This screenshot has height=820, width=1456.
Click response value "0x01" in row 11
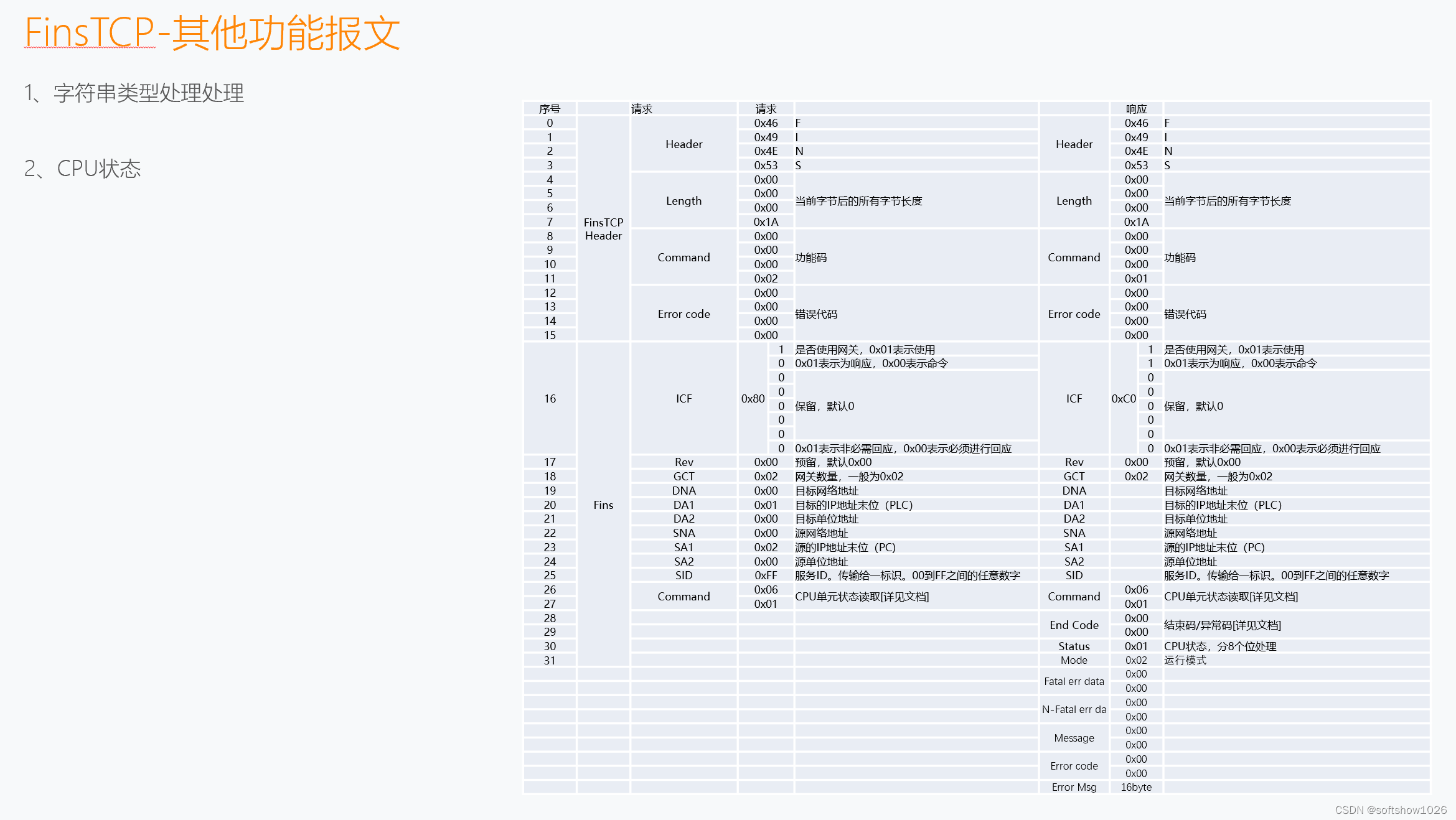tap(1136, 279)
